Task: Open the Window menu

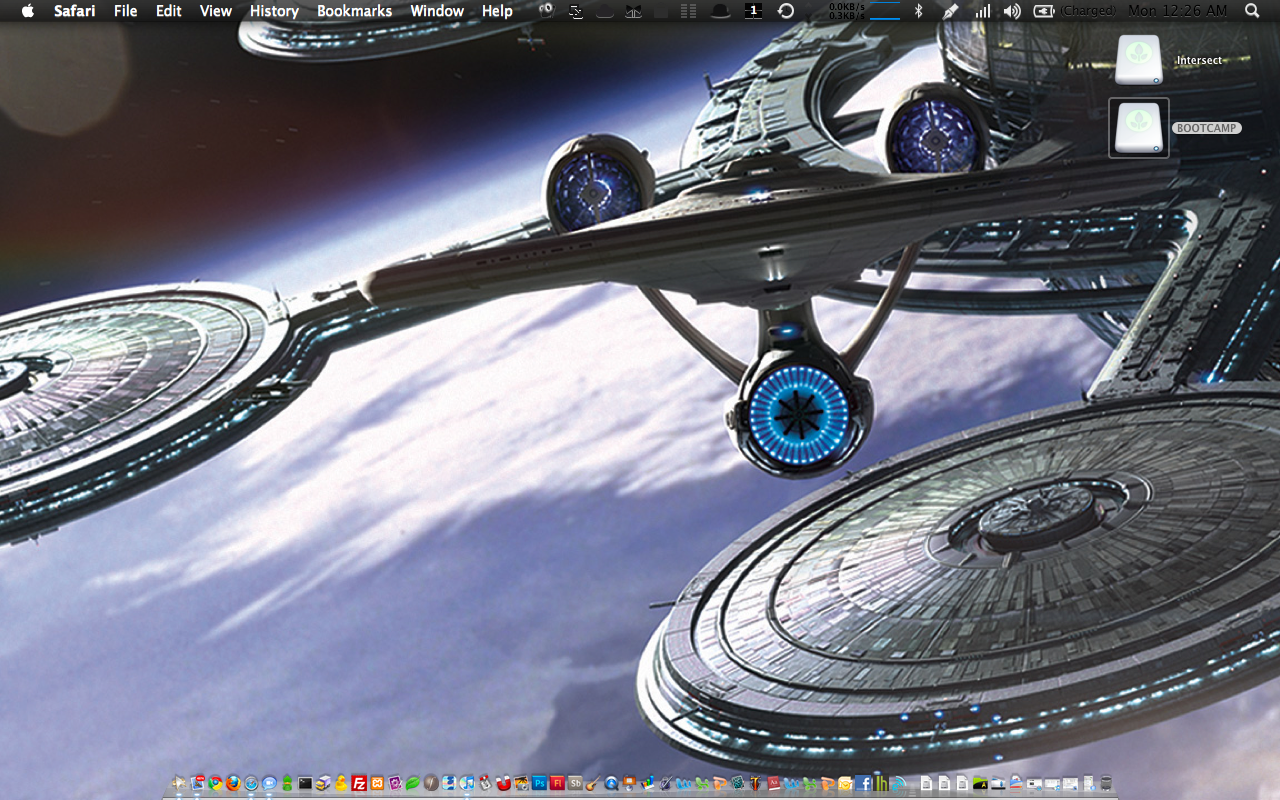Action: point(437,11)
